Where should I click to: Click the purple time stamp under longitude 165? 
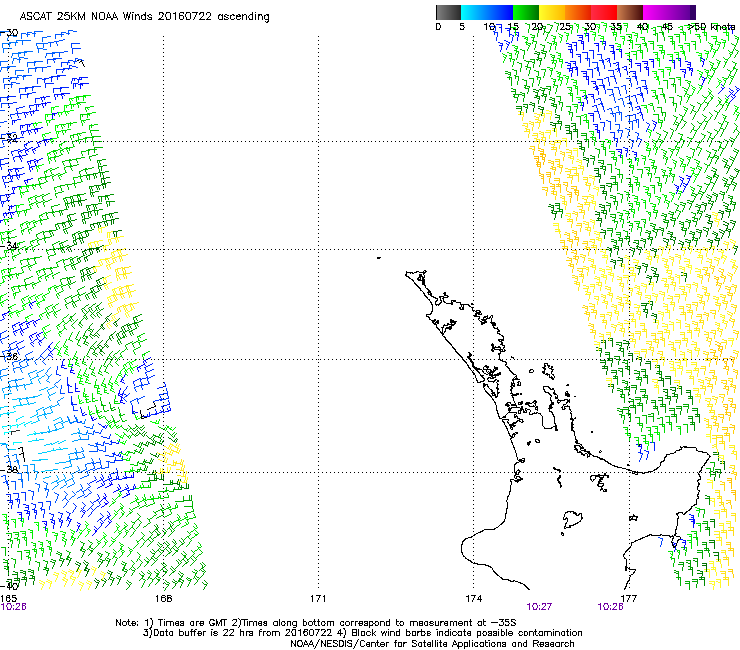[x=13, y=607]
